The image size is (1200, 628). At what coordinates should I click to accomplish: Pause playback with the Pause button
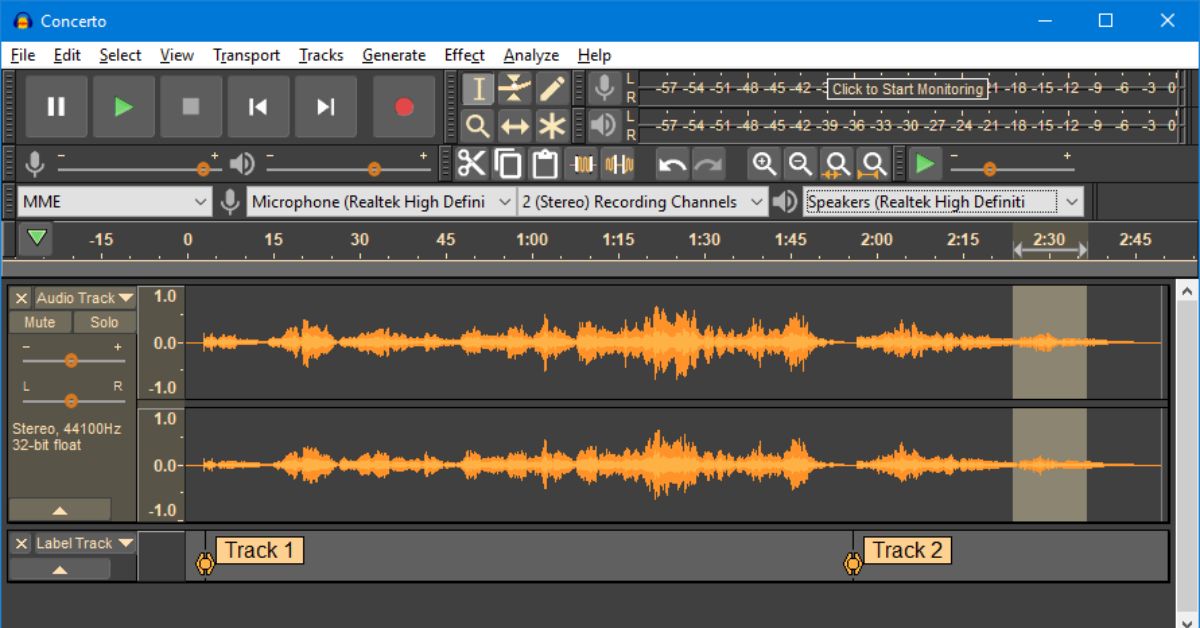[56, 107]
